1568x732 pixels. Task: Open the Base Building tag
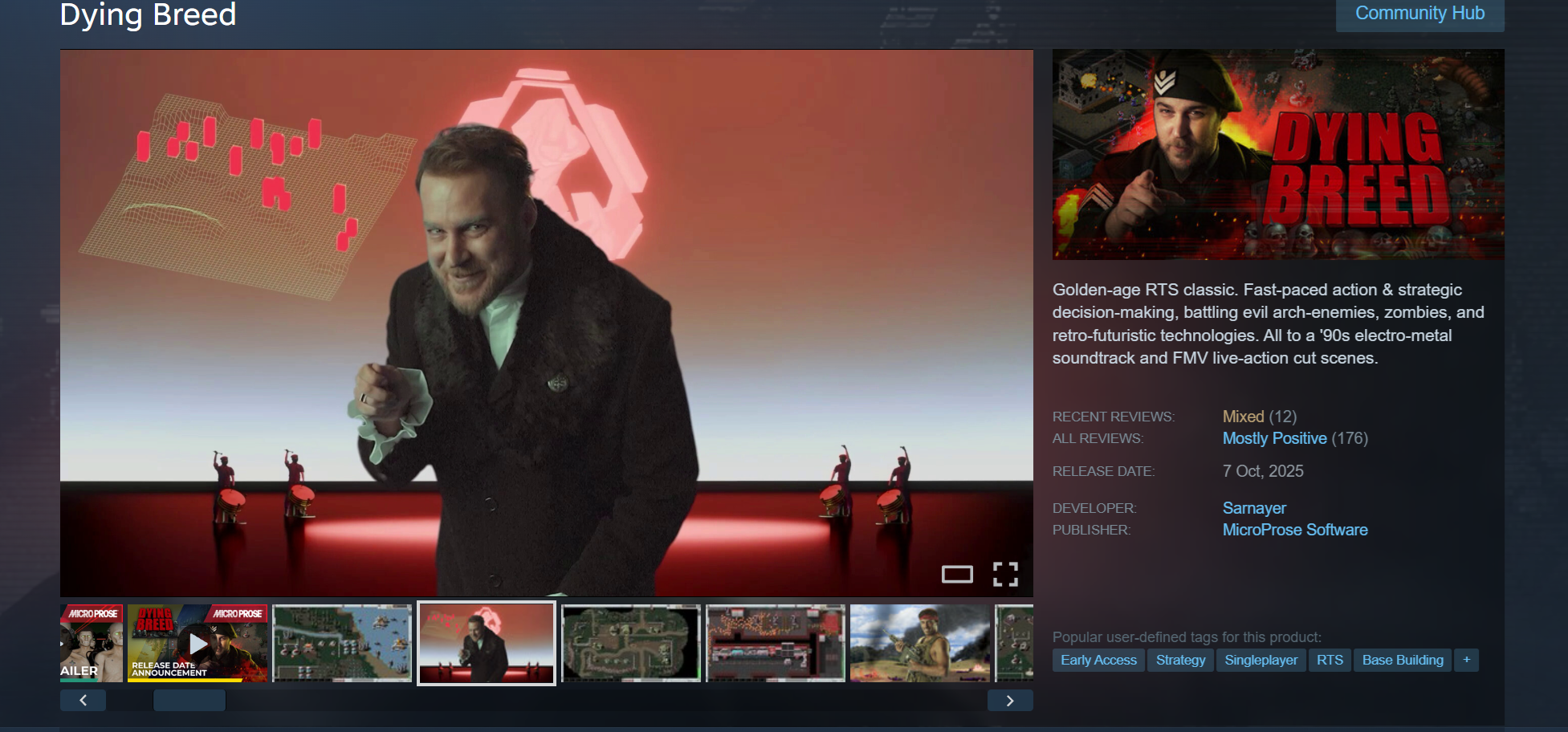[x=1403, y=660]
